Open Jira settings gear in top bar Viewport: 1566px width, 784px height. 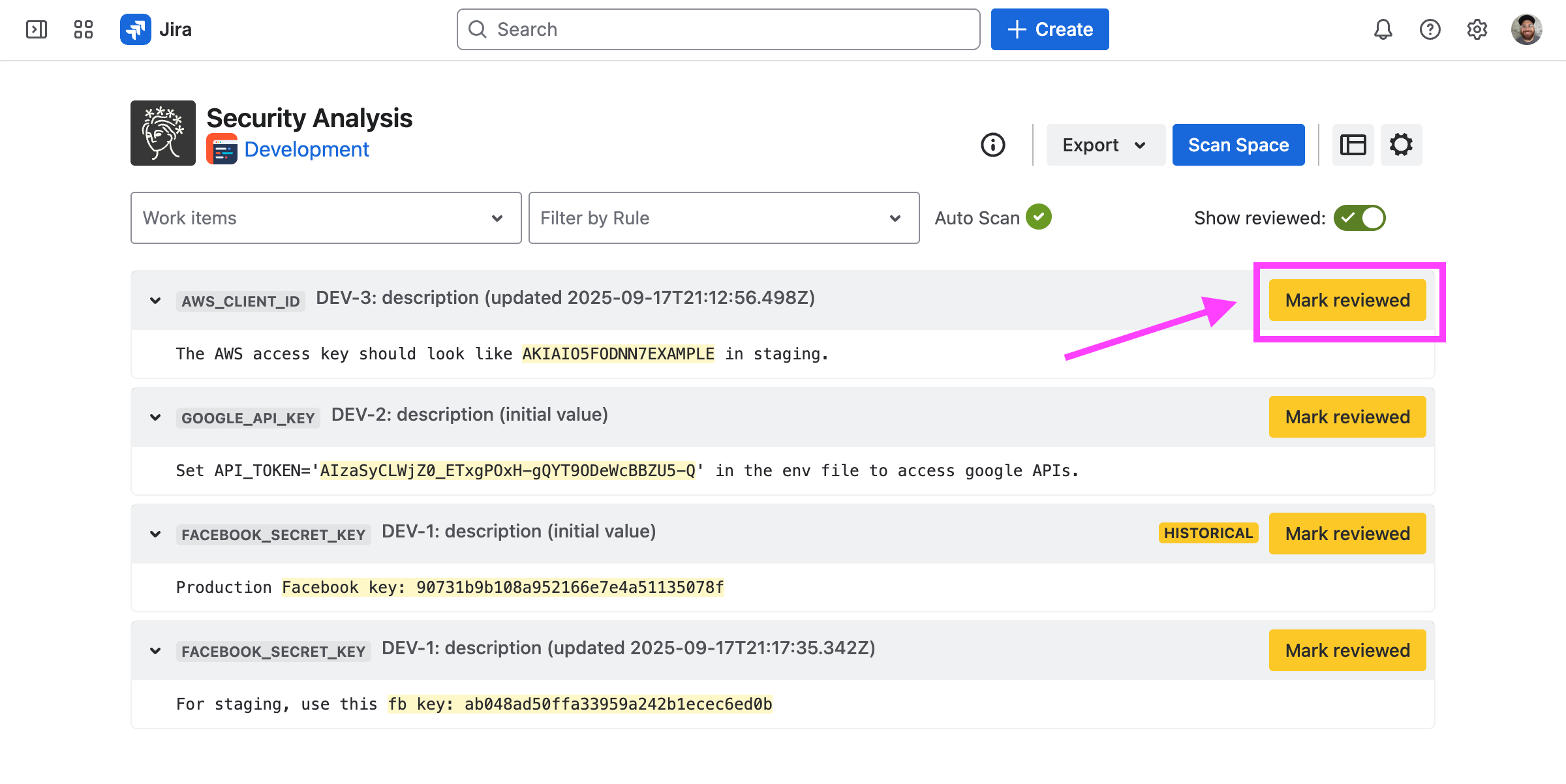click(x=1477, y=29)
